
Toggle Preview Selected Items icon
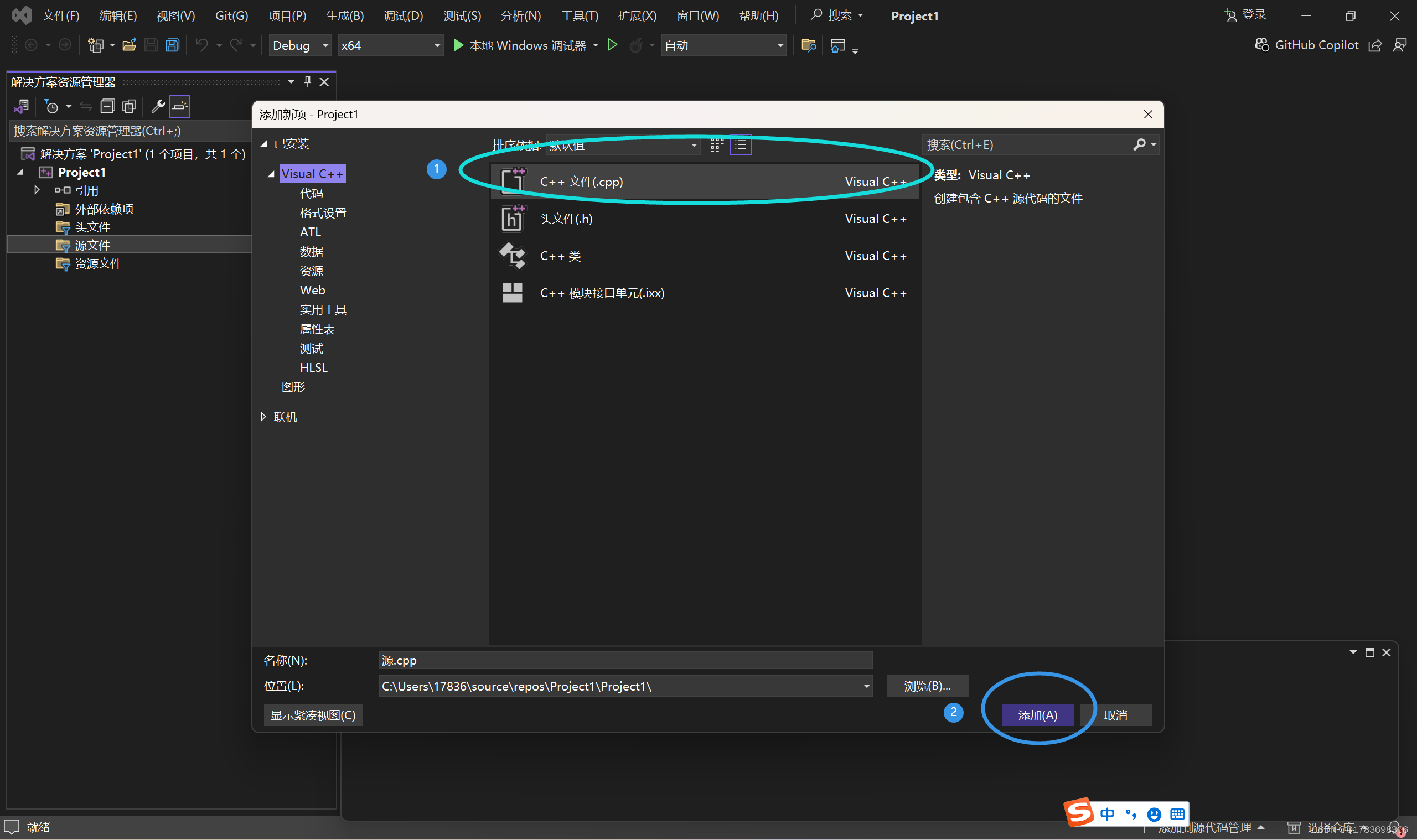[x=179, y=106]
